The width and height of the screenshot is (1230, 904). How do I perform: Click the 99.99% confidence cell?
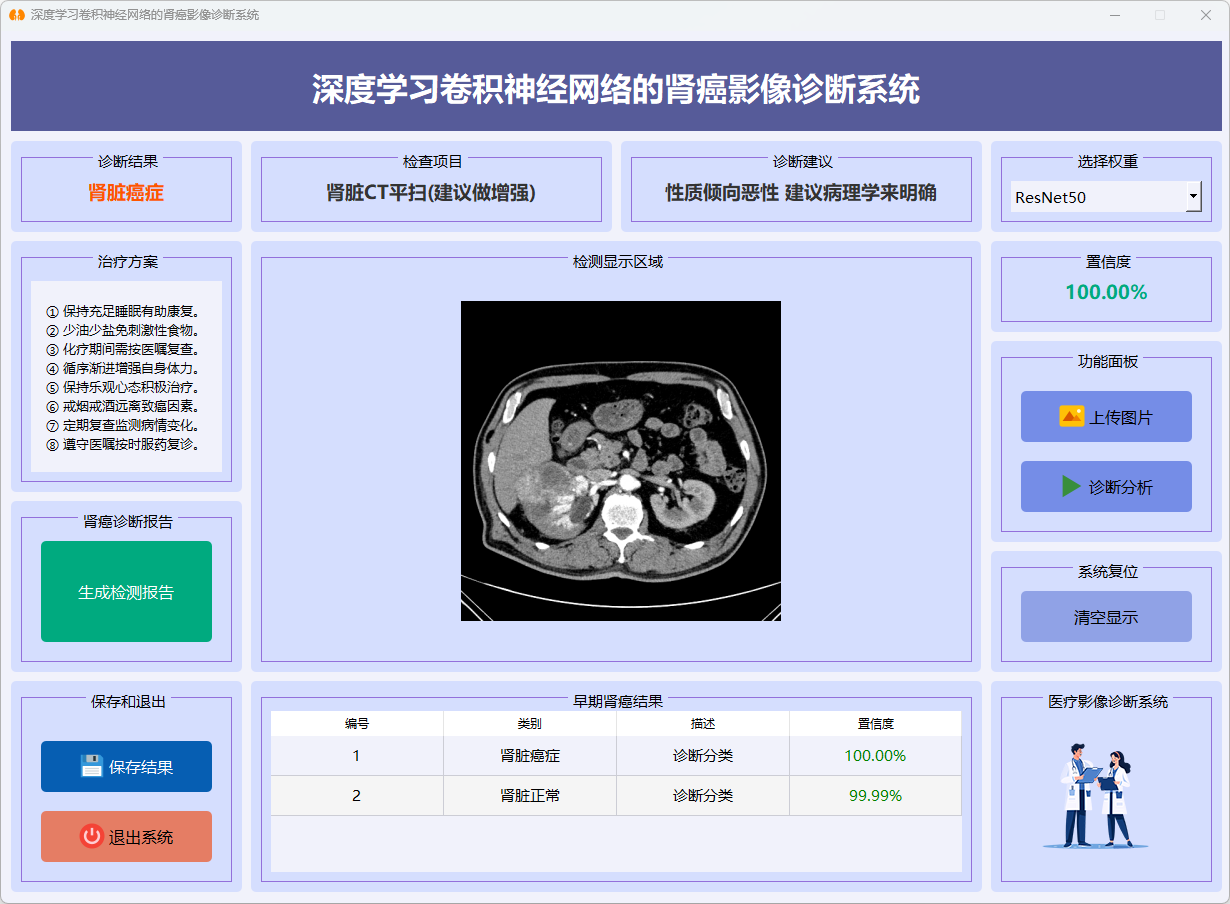pyautogui.click(x=875, y=796)
